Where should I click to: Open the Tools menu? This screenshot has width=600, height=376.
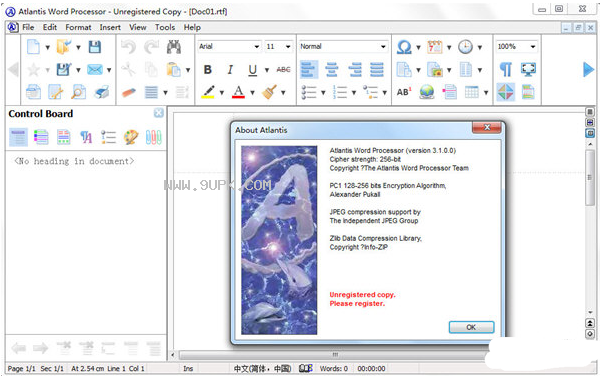click(165, 27)
